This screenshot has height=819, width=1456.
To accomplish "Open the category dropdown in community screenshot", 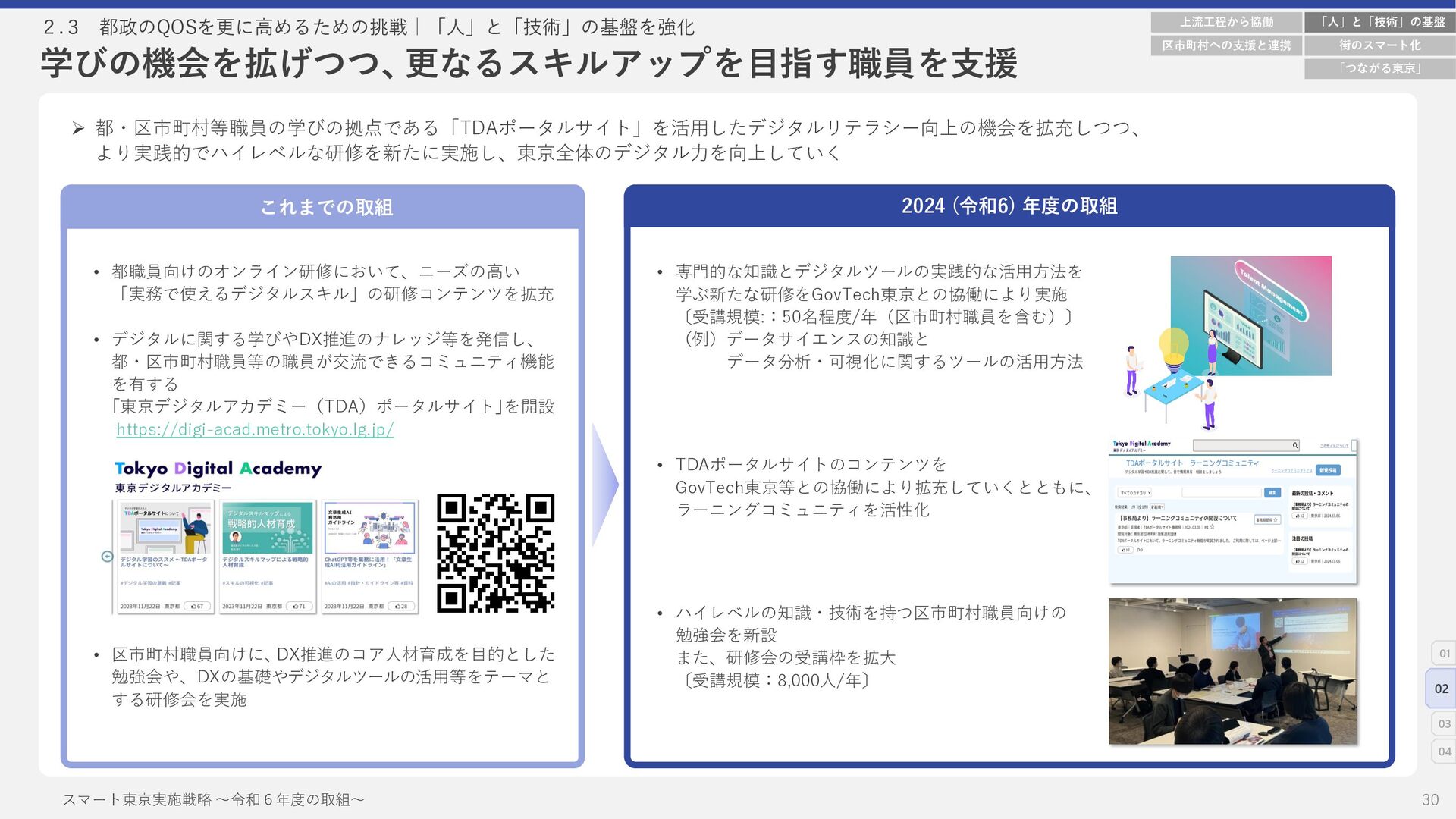I will [1134, 493].
